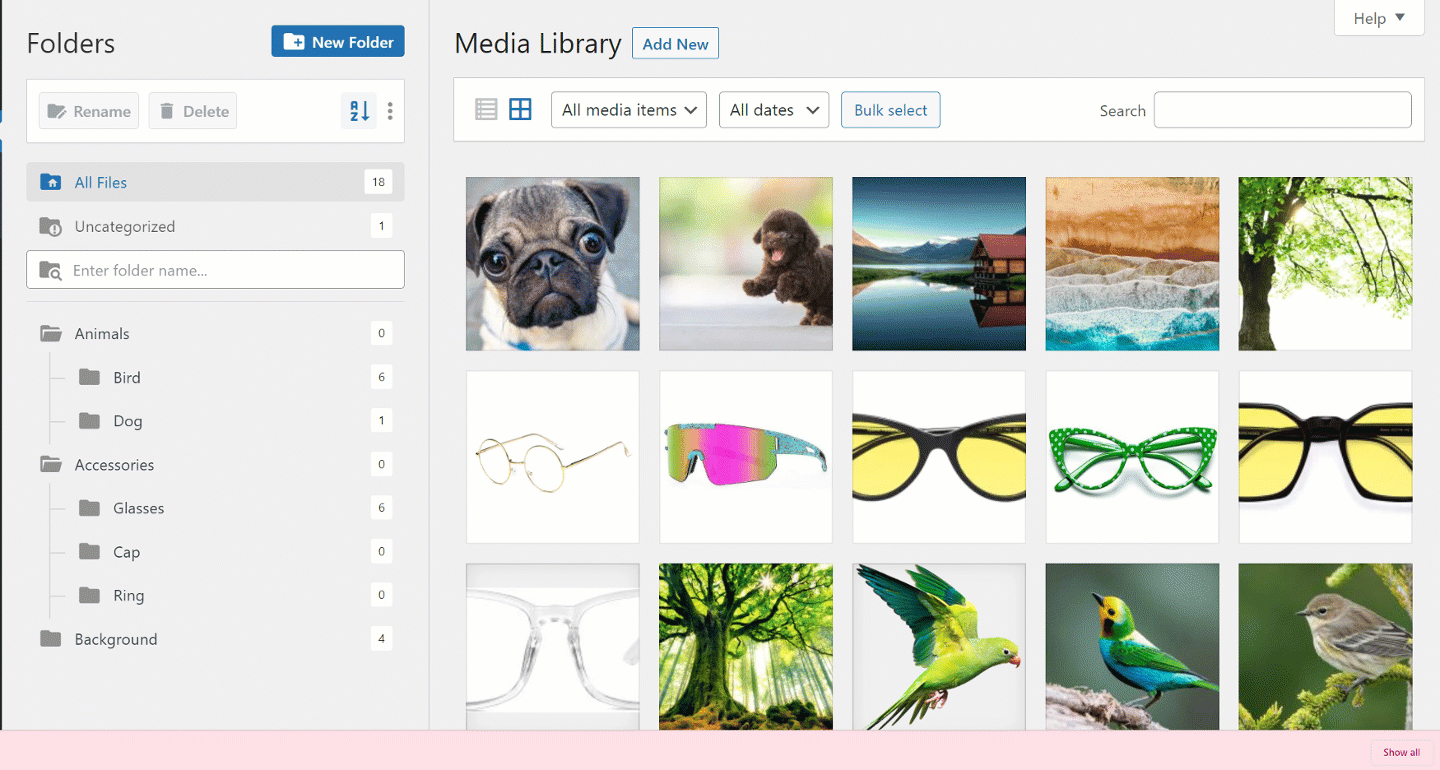Image resolution: width=1440 pixels, height=770 pixels.
Task: Open the square yellow-lens glasses thumbnail
Action: [x=1325, y=457]
